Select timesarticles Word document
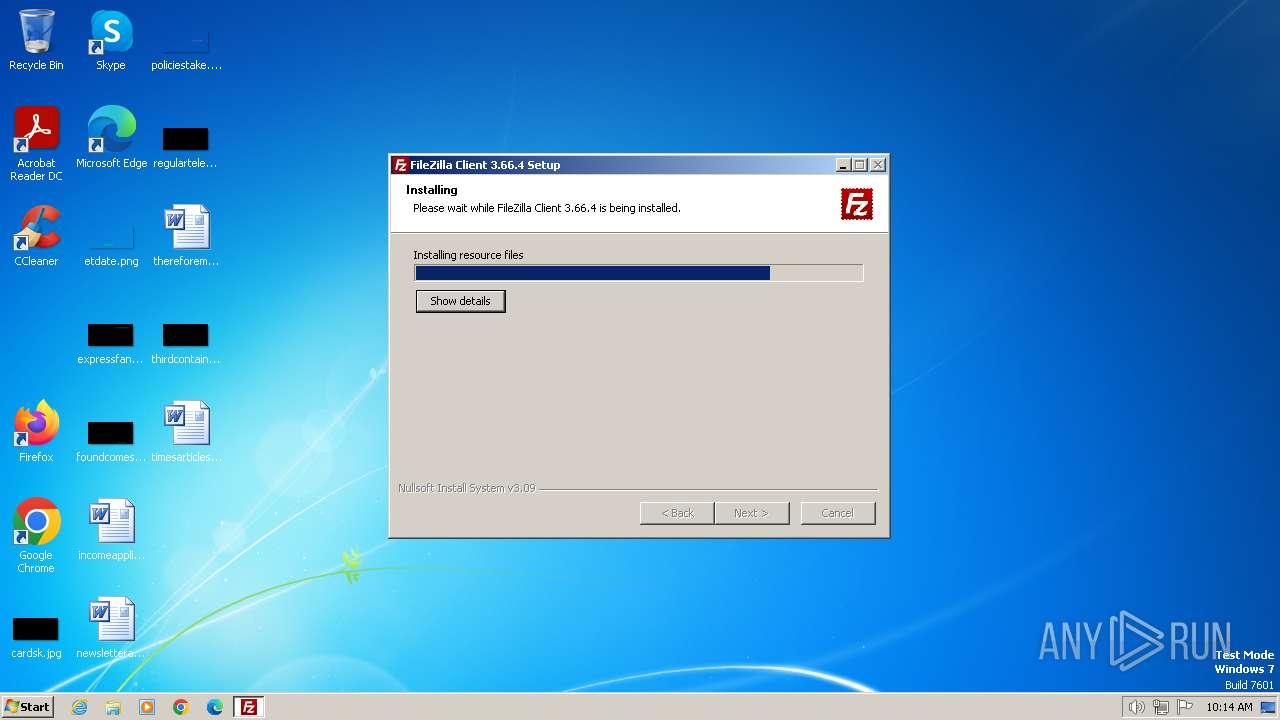1280x720 pixels. pyautogui.click(x=186, y=432)
